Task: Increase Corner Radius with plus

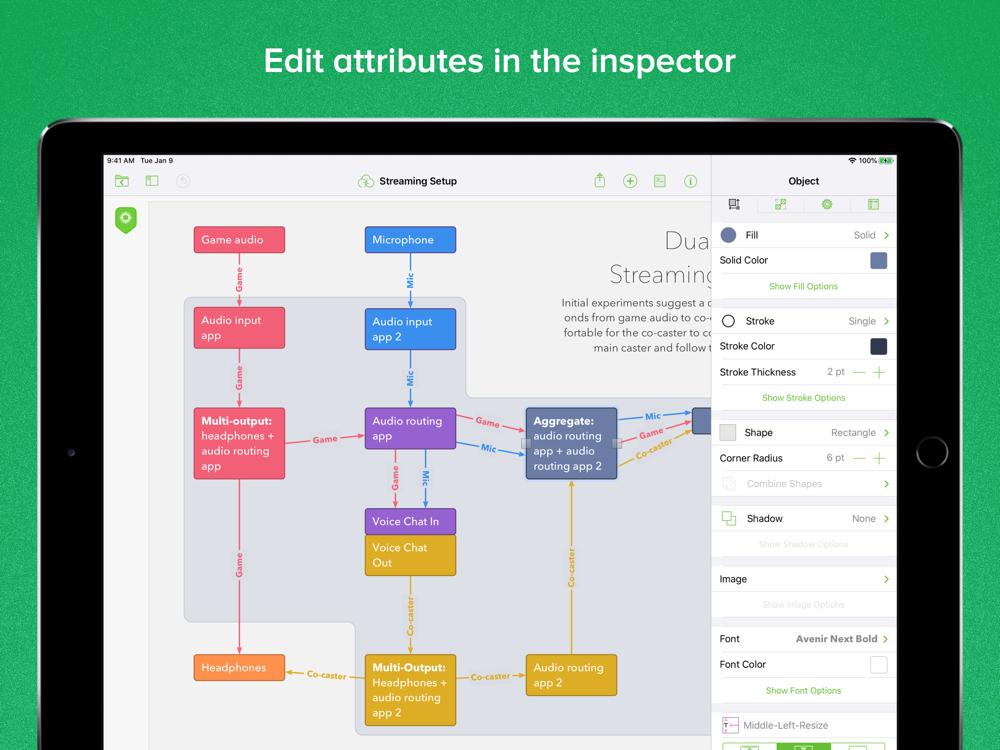Action: (879, 459)
